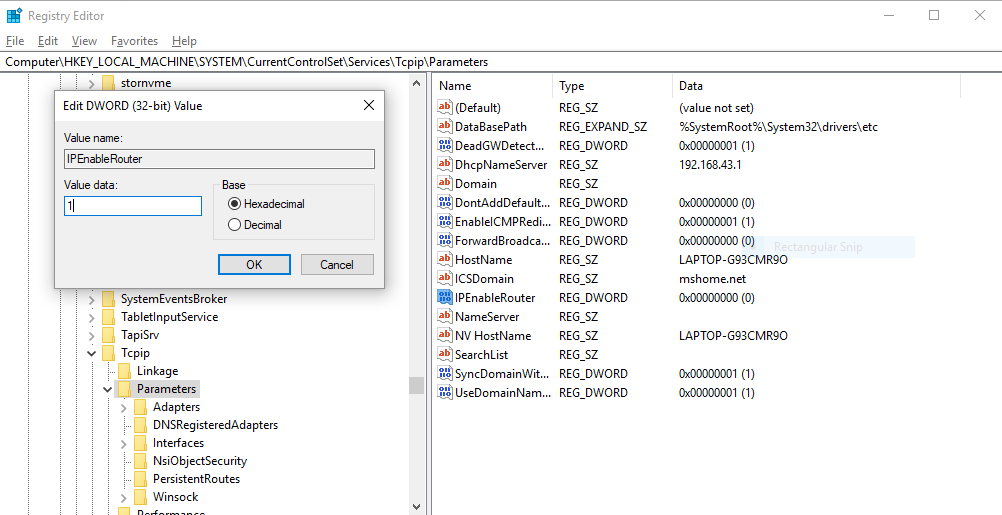This screenshot has width=1002, height=515.
Task: Expand the Adapters subkey
Action: [x=123, y=407]
